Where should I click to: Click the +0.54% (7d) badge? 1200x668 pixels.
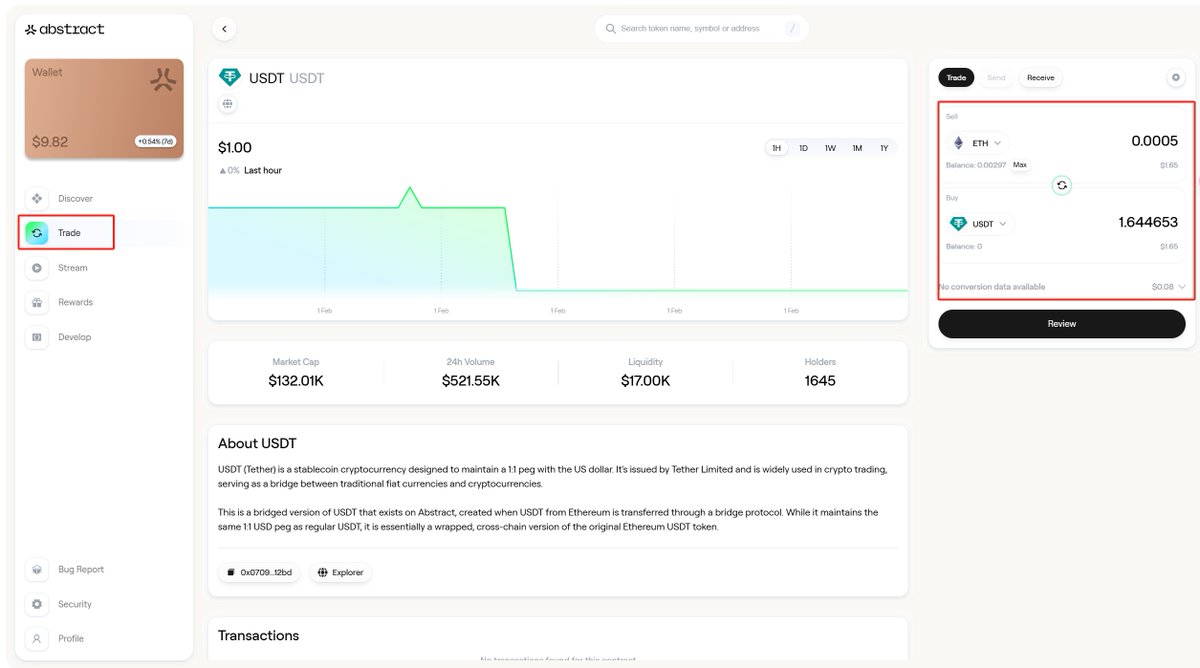point(156,141)
